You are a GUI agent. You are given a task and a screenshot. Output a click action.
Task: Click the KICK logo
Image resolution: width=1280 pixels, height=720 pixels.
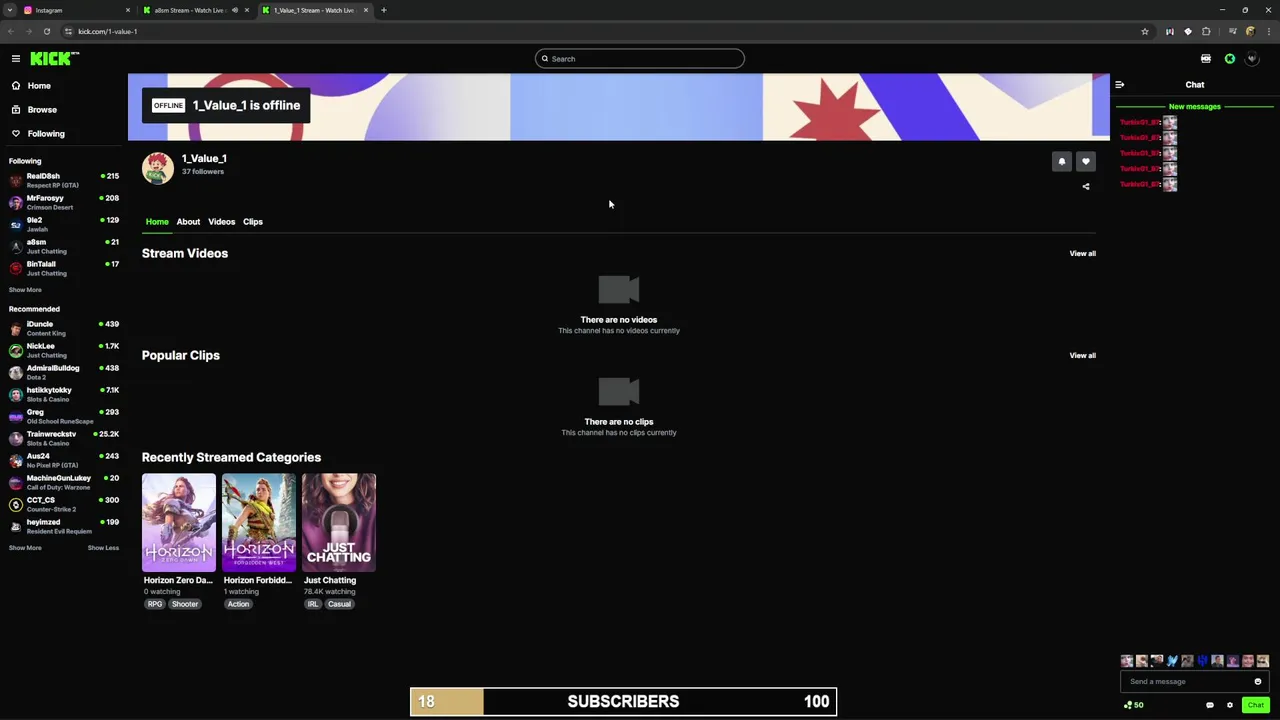click(53, 59)
